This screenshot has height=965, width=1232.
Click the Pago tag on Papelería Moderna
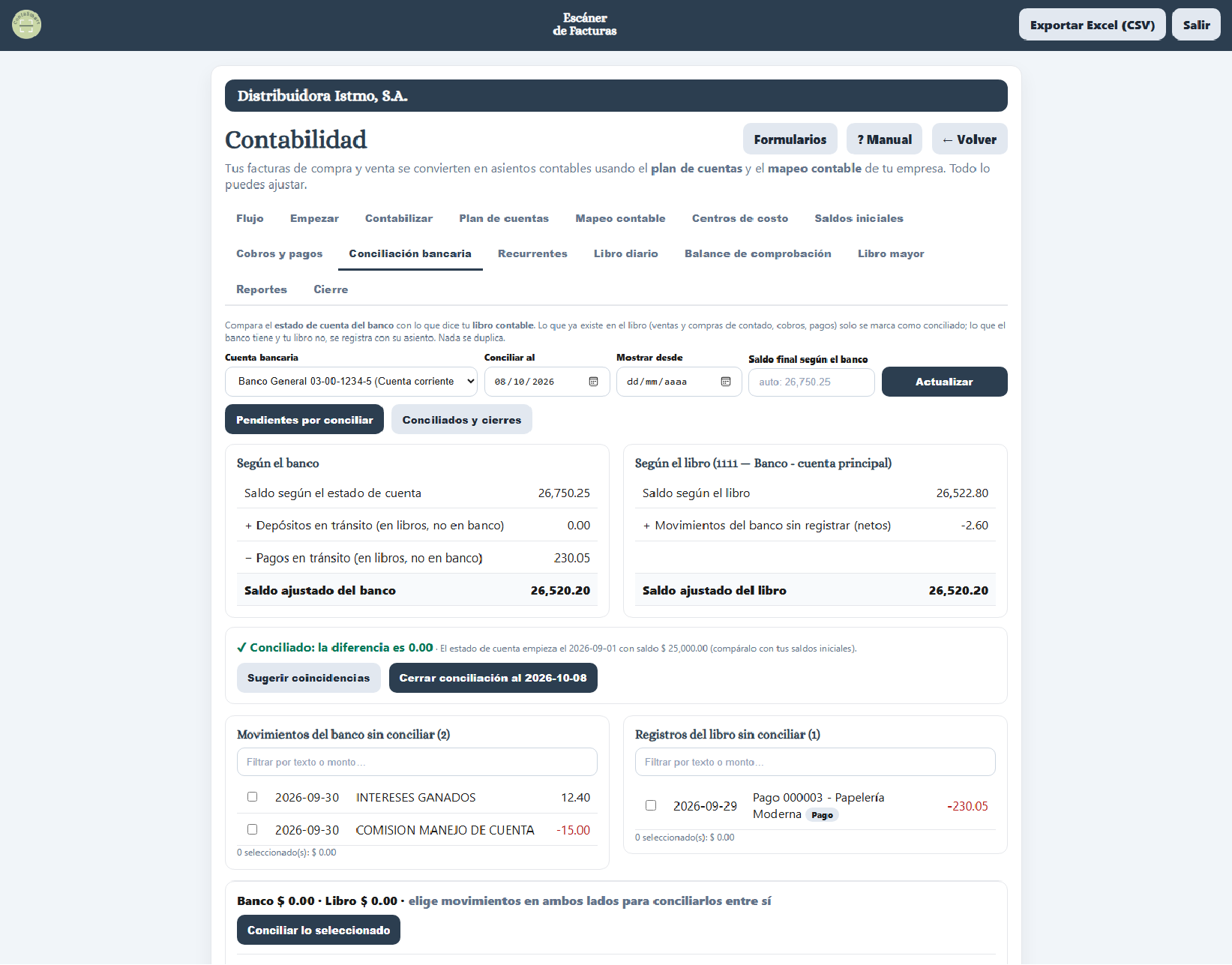coord(822,815)
